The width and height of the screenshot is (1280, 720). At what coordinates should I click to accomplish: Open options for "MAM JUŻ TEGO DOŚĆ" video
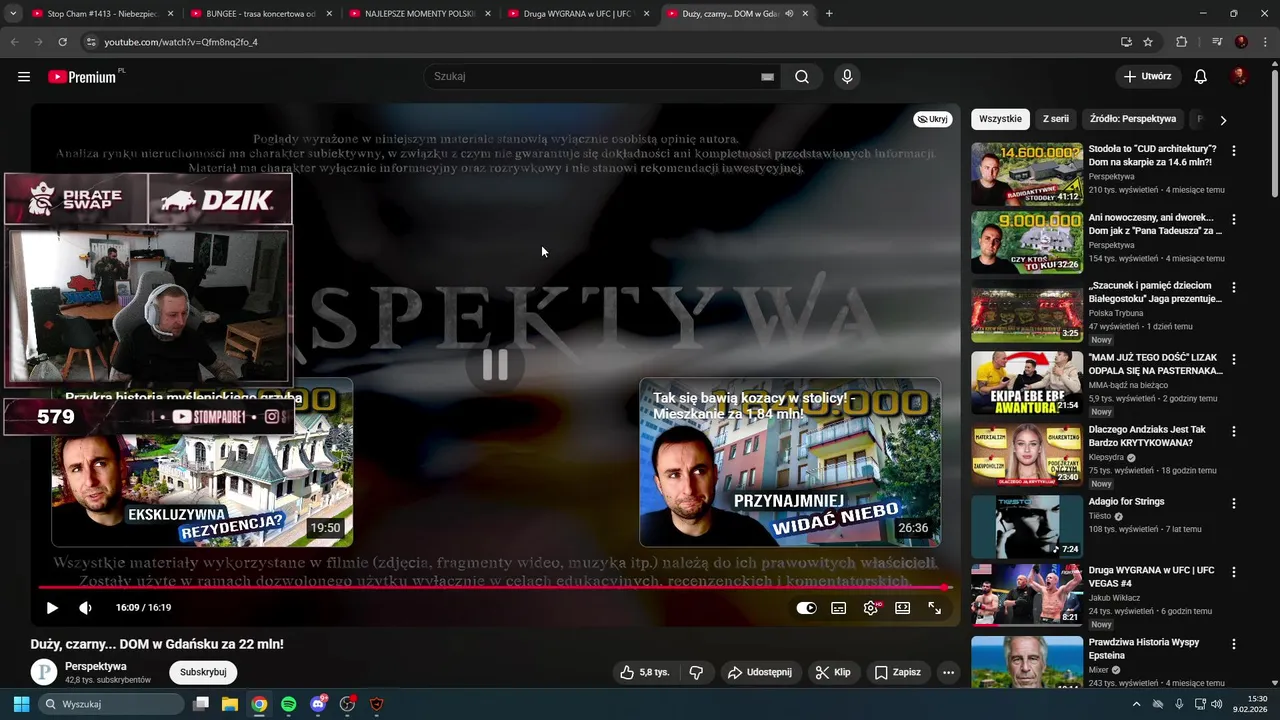pos(1233,359)
